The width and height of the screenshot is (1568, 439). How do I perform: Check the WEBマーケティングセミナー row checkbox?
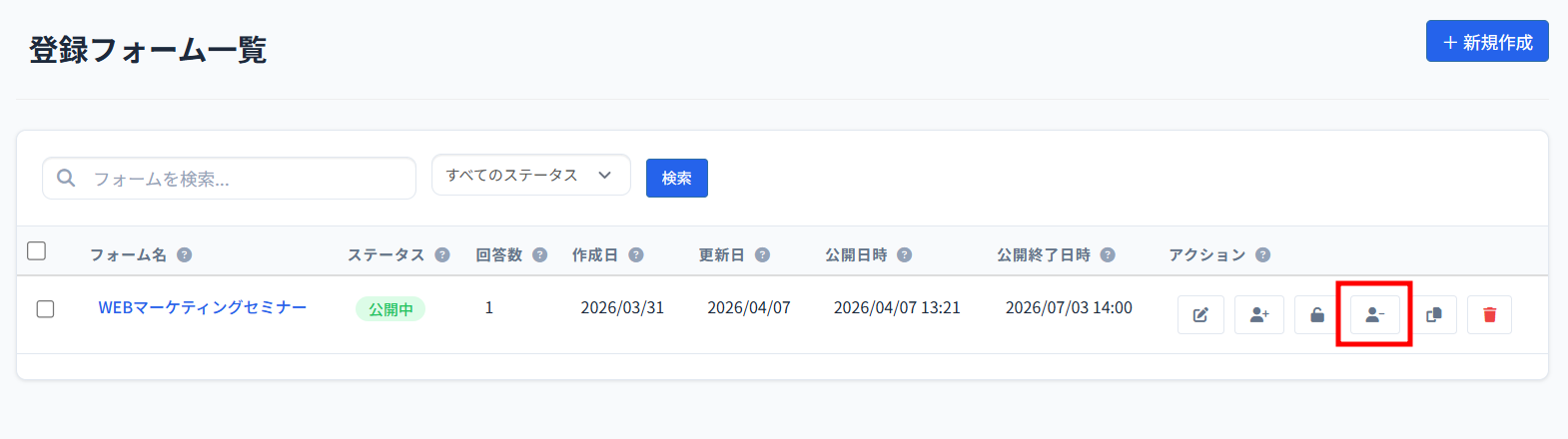(x=45, y=309)
